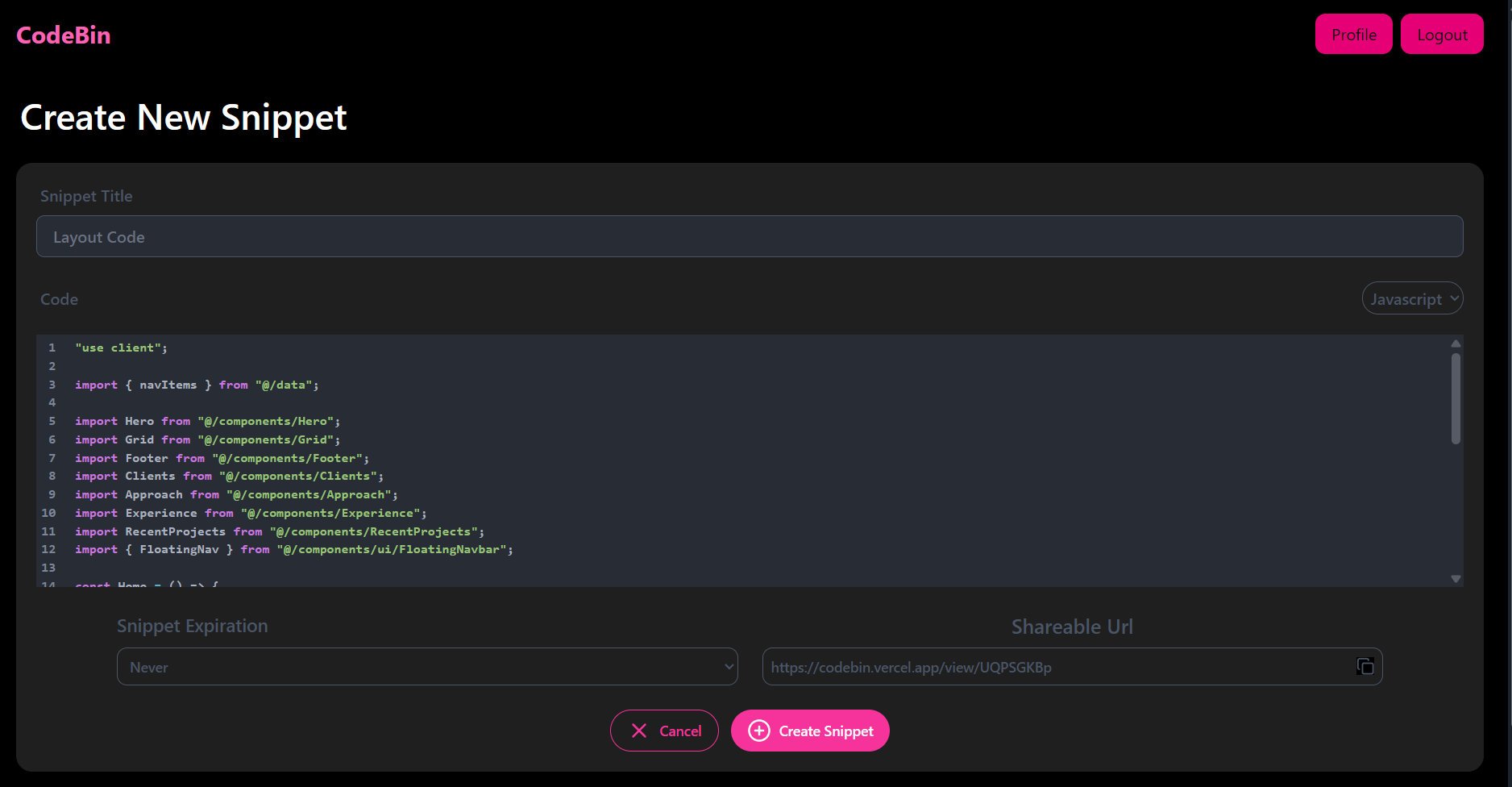Click line number 12 in the editor gutter

tap(49, 549)
